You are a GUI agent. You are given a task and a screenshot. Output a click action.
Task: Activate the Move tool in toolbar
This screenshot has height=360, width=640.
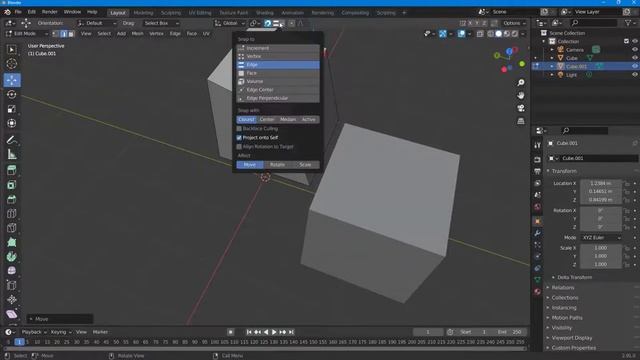tap(12, 80)
